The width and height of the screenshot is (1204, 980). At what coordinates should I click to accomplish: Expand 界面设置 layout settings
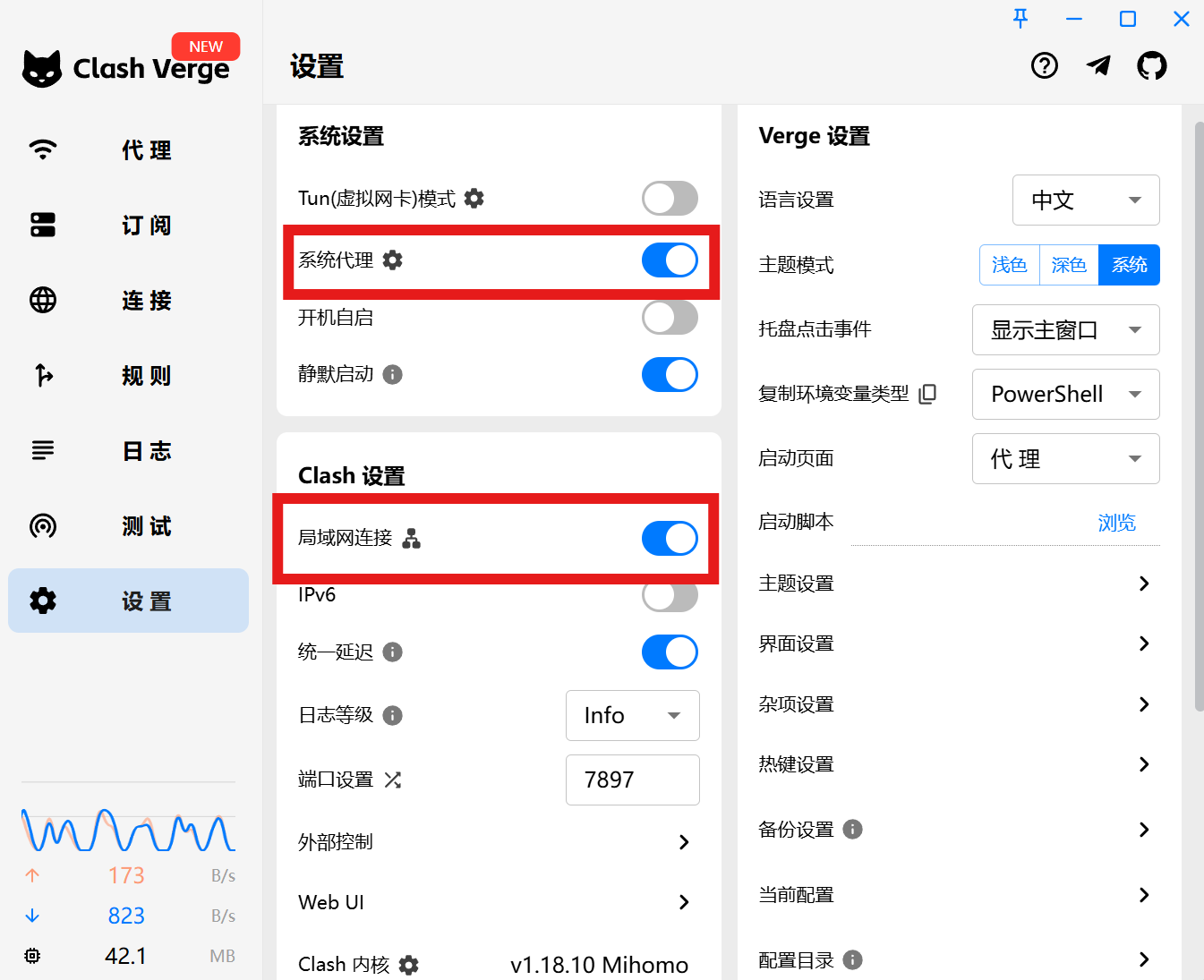point(959,643)
